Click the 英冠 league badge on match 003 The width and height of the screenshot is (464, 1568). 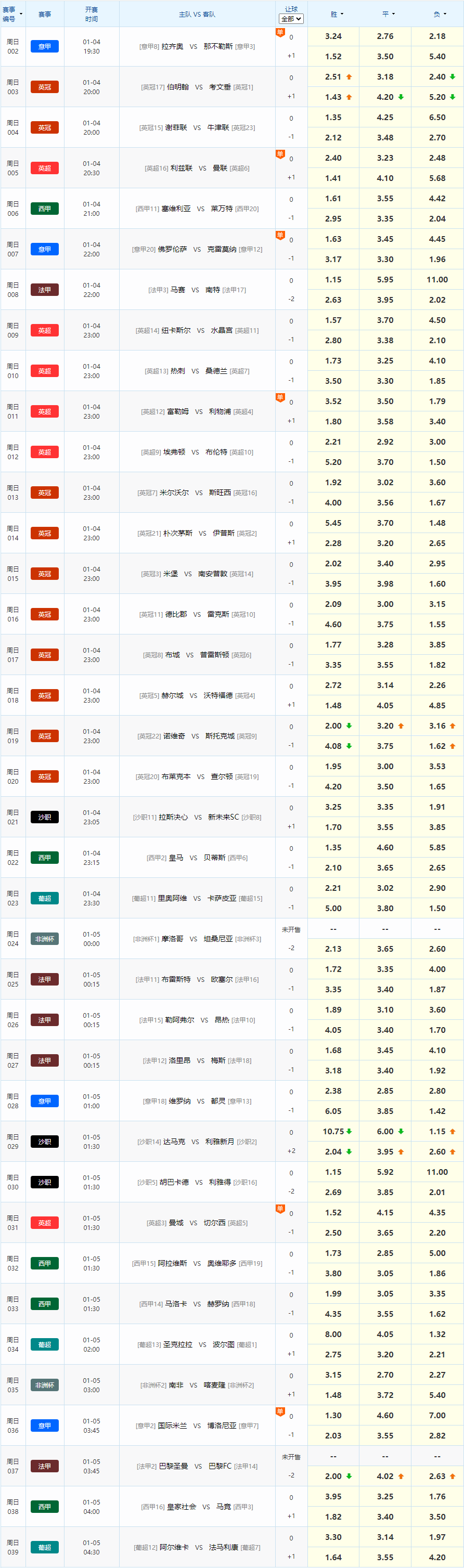click(x=44, y=87)
